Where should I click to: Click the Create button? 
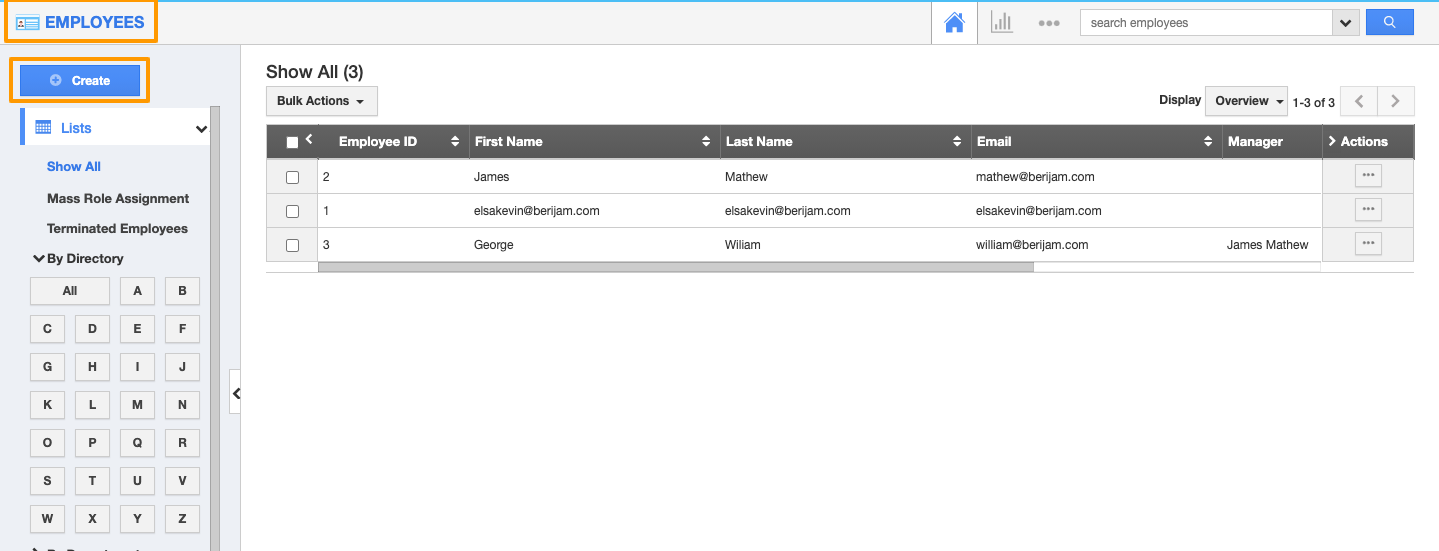click(x=80, y=80)
